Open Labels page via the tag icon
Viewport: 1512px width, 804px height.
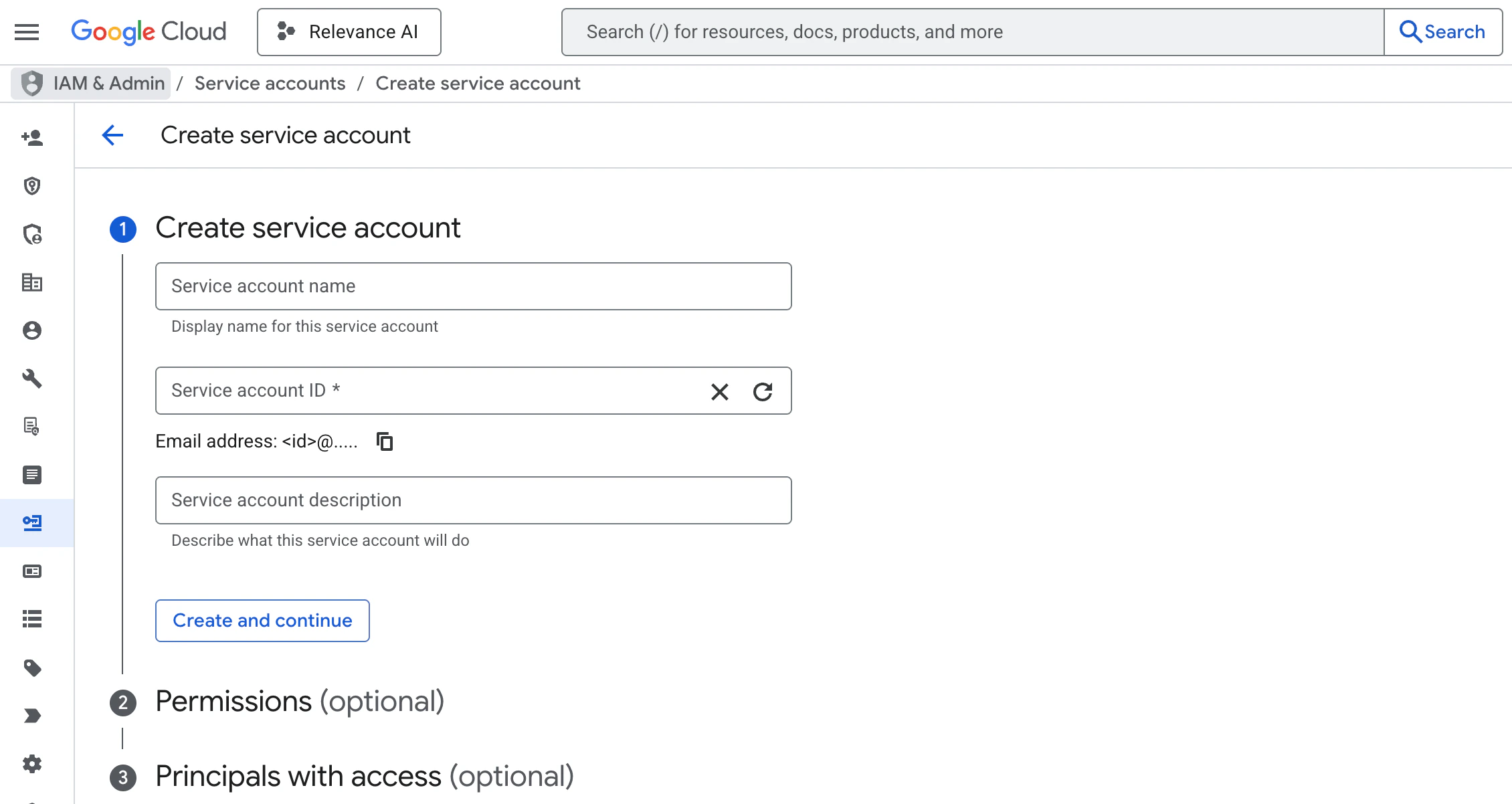(x=31, y=668)
